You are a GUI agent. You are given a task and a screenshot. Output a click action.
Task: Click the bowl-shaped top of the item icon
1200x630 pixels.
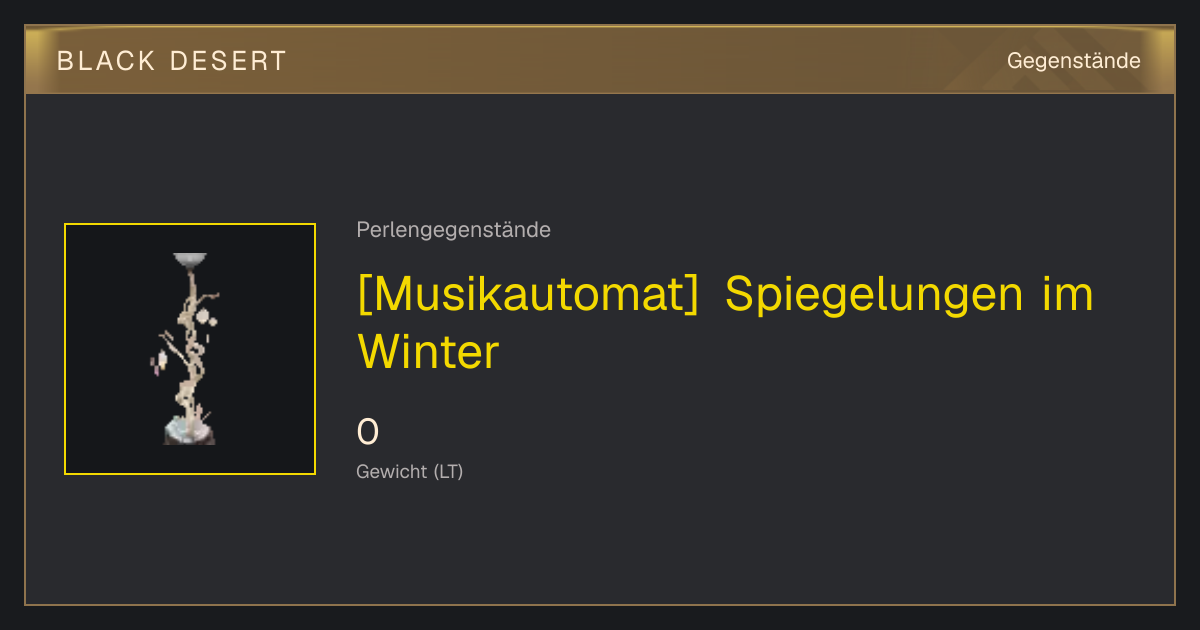(190, 259)
